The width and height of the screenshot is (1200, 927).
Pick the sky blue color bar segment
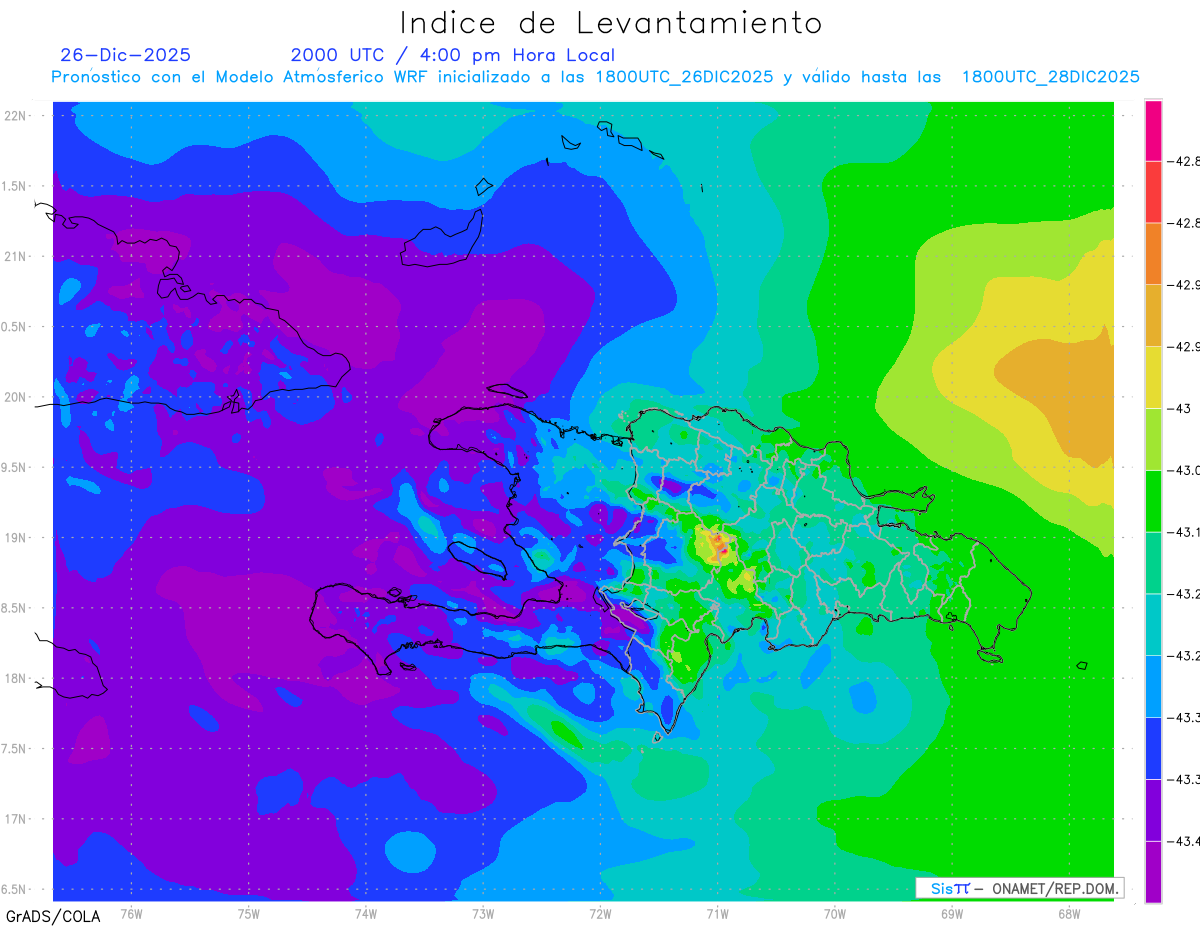pos(1153,686)
